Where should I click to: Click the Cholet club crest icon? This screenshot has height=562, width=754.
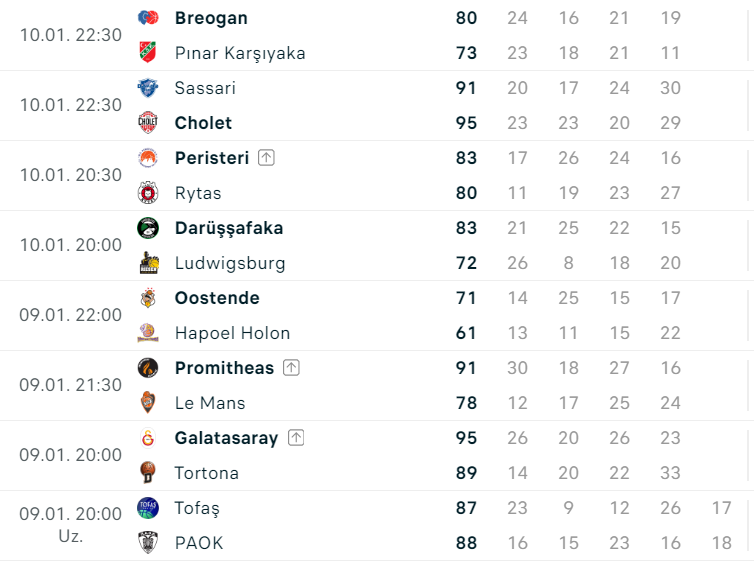click(x=148, y=123)
